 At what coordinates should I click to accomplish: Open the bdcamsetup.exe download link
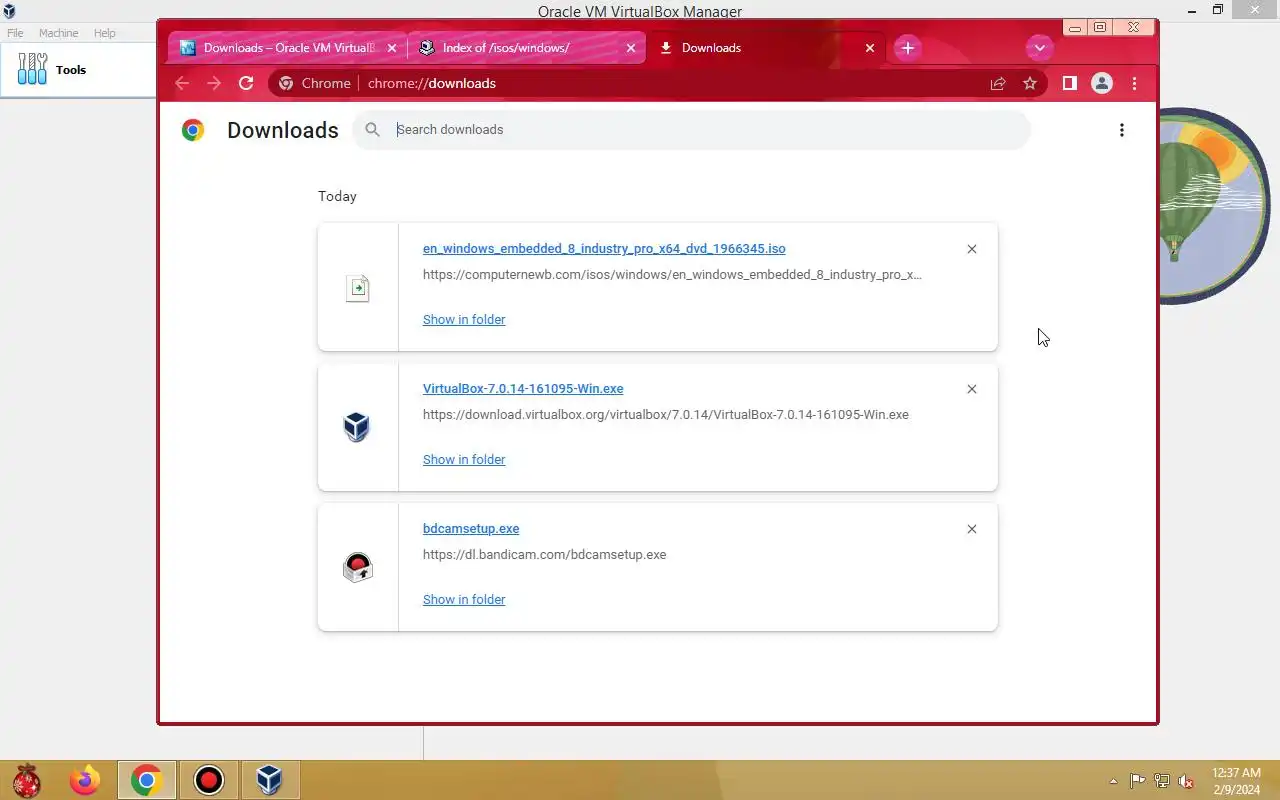tap(471, 529)
